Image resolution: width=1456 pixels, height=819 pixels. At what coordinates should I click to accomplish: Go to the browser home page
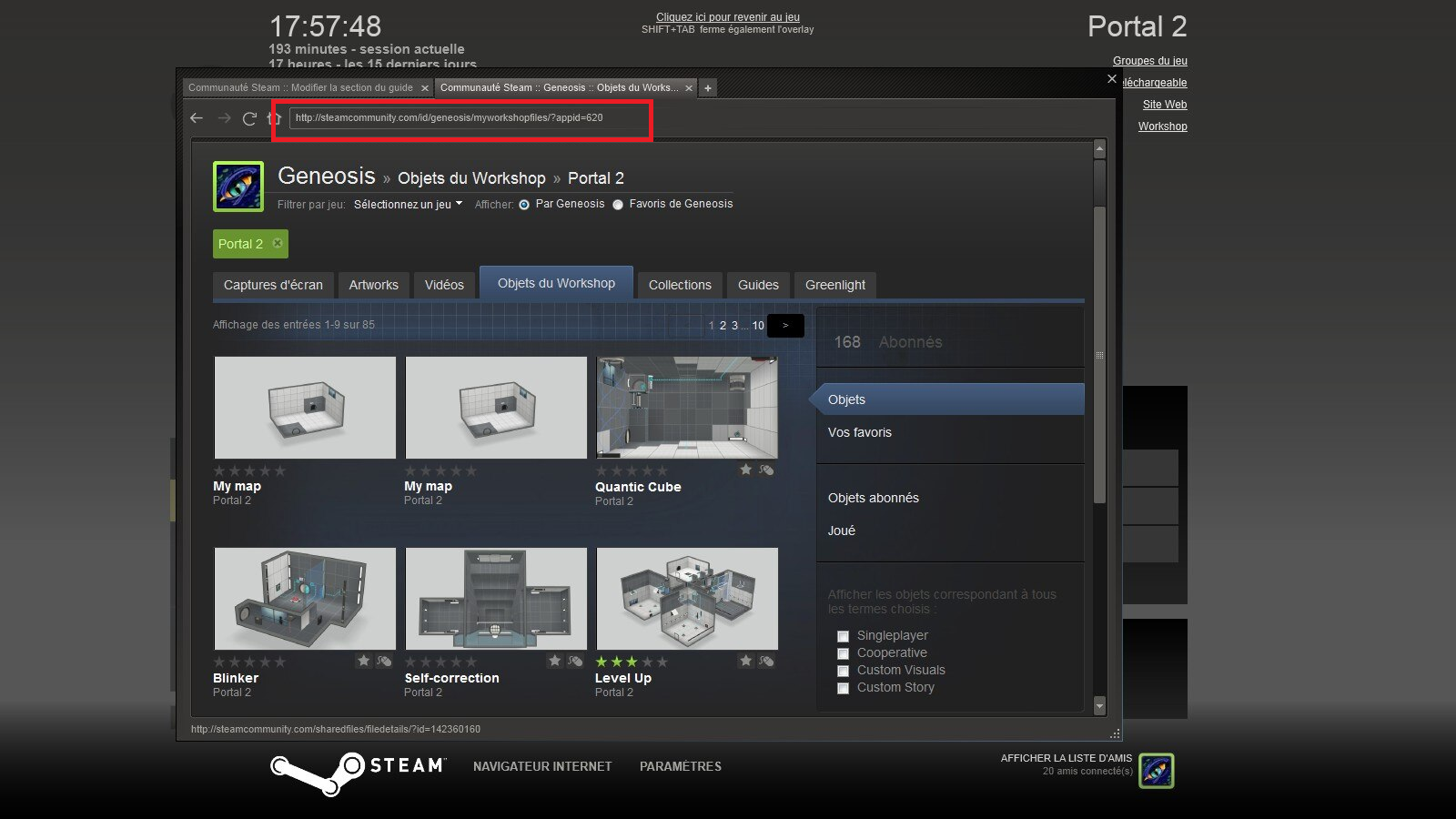[x=274, y=118]
